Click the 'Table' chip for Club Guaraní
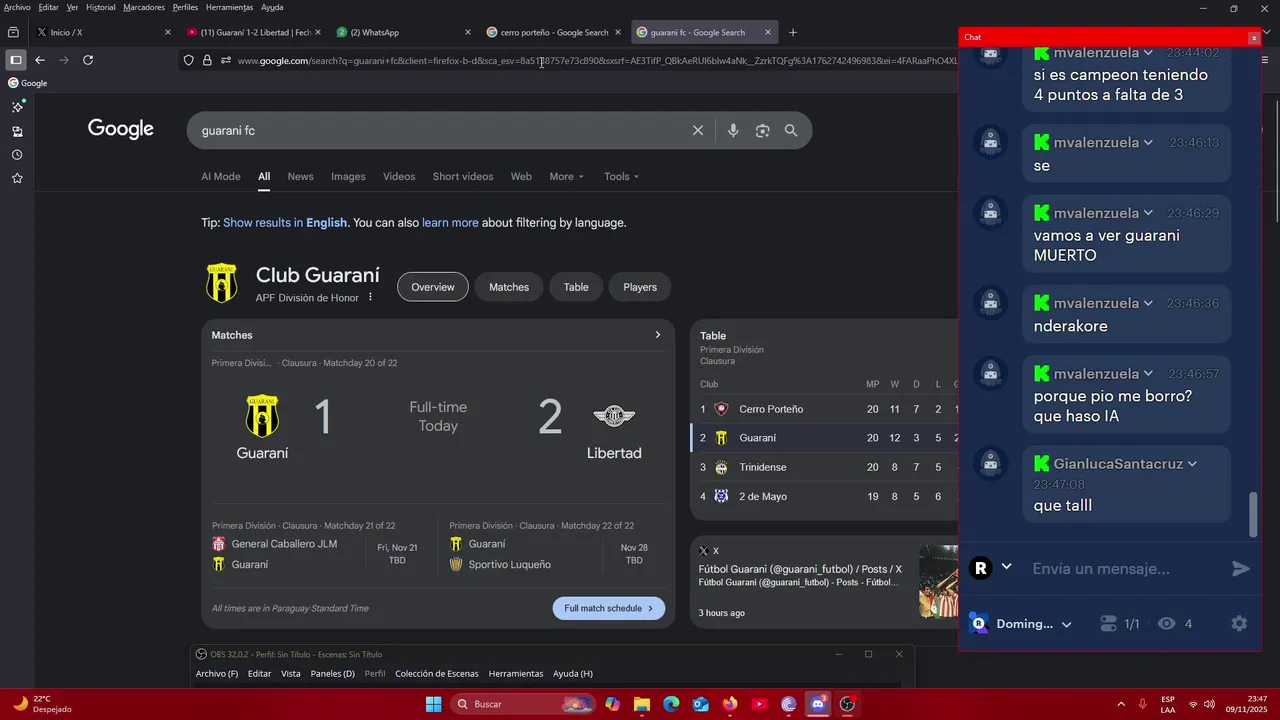Viewport: 1280px width, 720px height. (x=576, y=287)
